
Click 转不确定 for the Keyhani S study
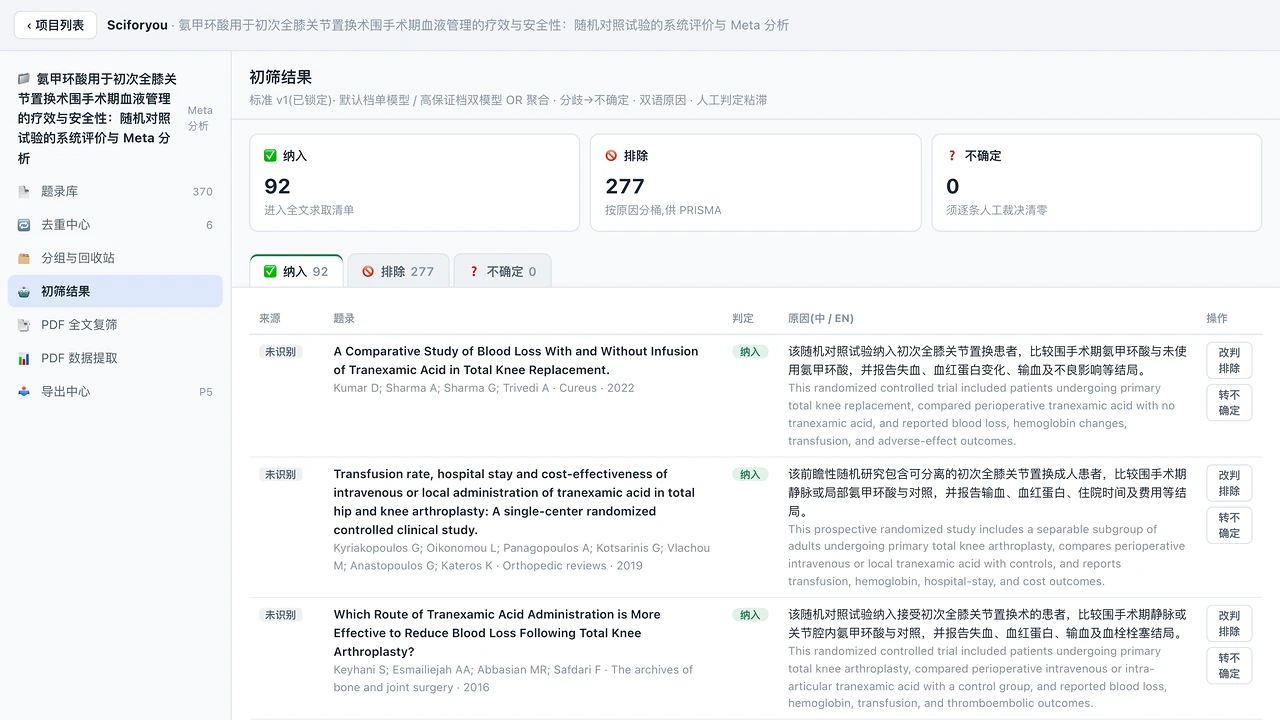pos(1229,666)
